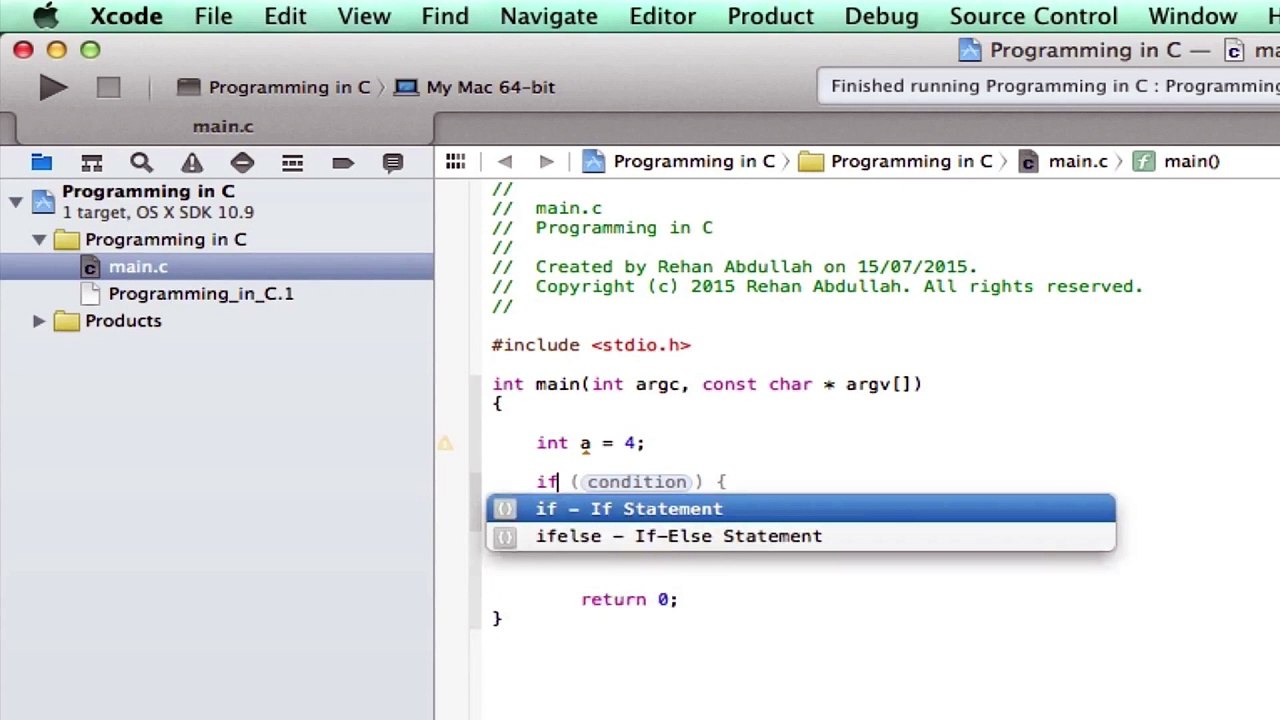Viewport: 1280px width, 720px height.
Task: Open the Product menu
Action: tap(770, 16)
